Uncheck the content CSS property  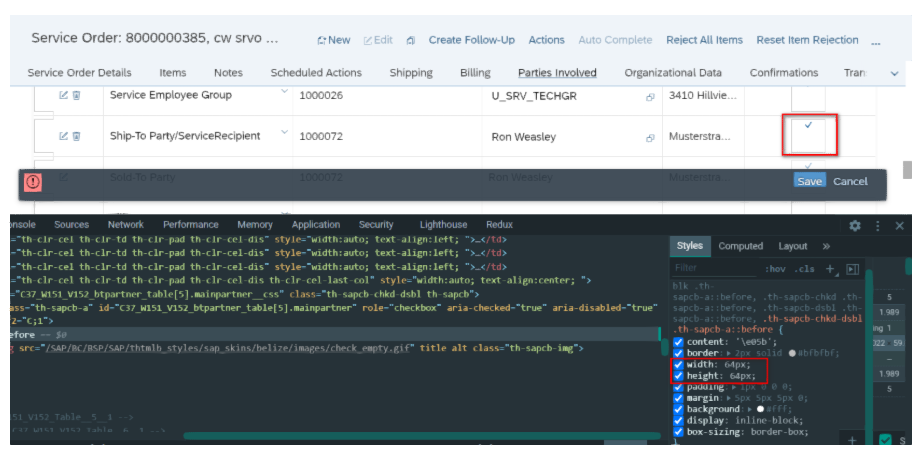(678, 342)
